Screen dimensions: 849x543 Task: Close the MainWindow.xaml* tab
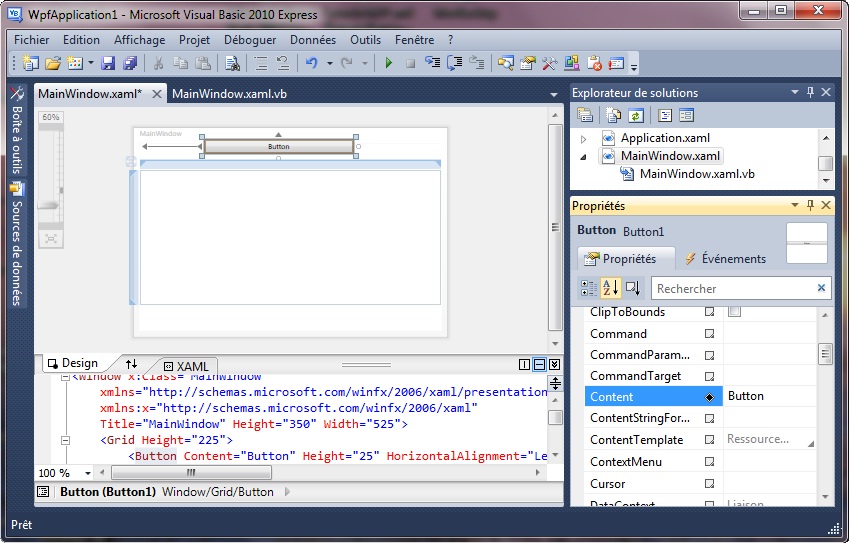pos(156,94)
